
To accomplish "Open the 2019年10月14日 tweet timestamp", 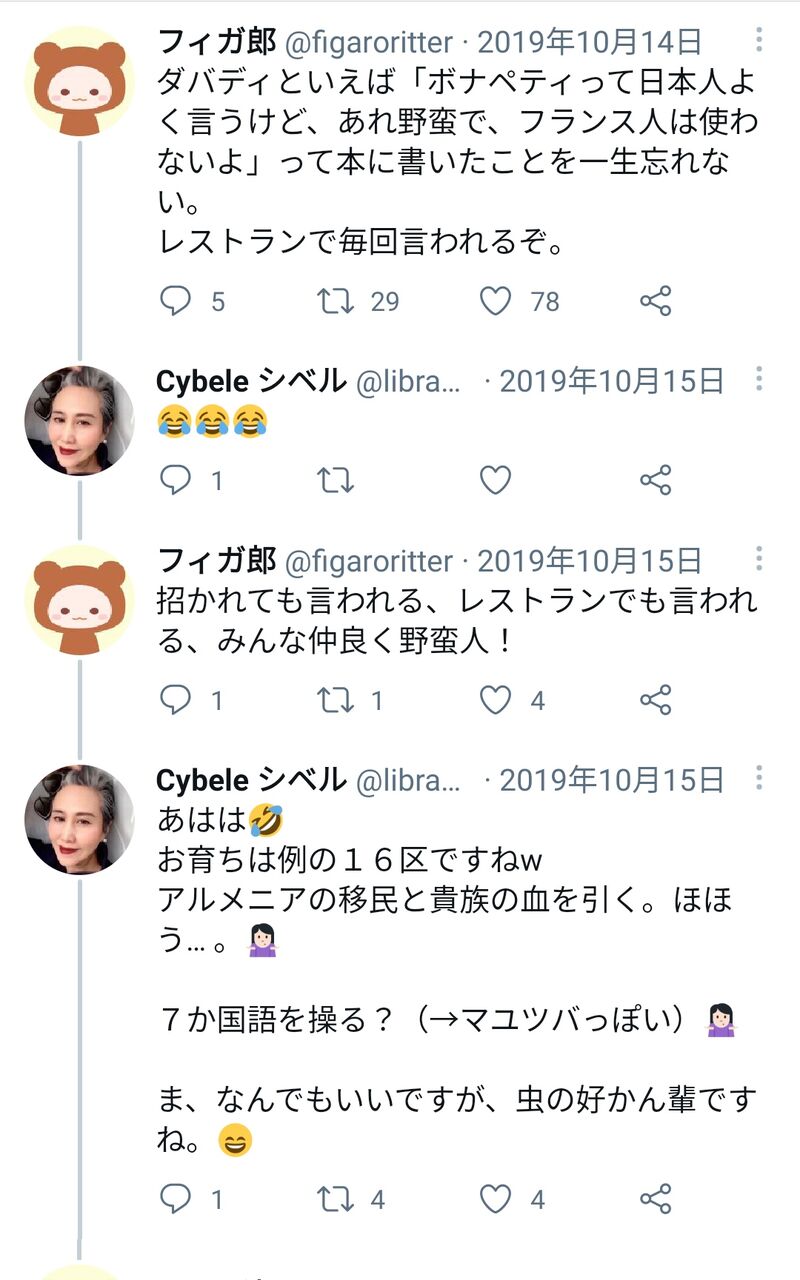I will (x=590, y=42).
